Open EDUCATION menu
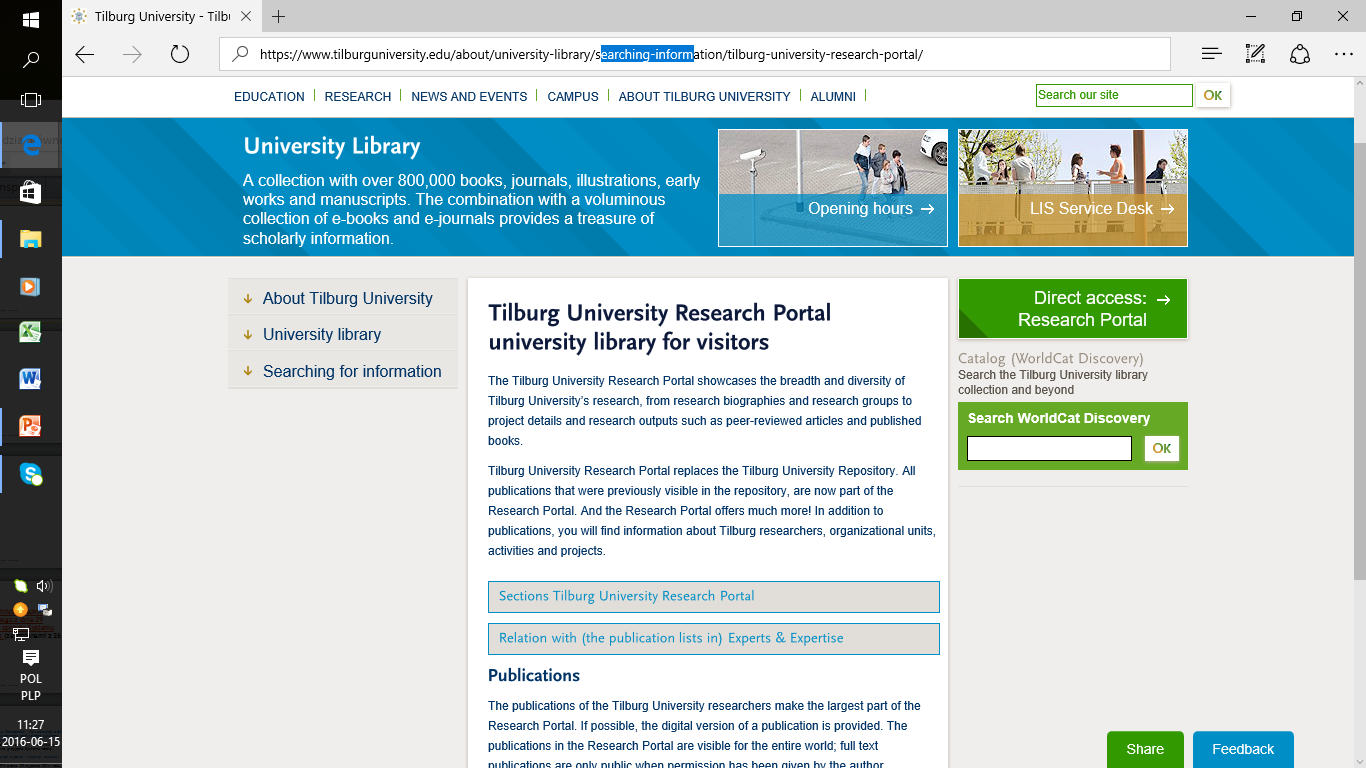The height and width of the screenshot is (768, 1366). point(269,96)
